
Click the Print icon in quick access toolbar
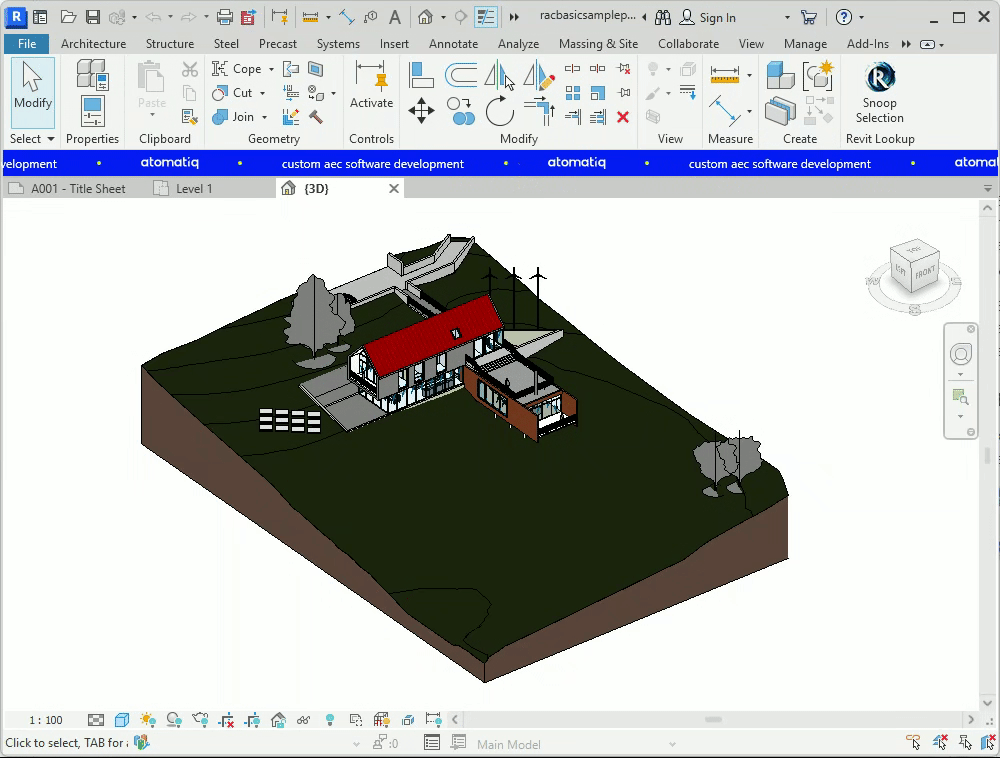click(225, 17)
